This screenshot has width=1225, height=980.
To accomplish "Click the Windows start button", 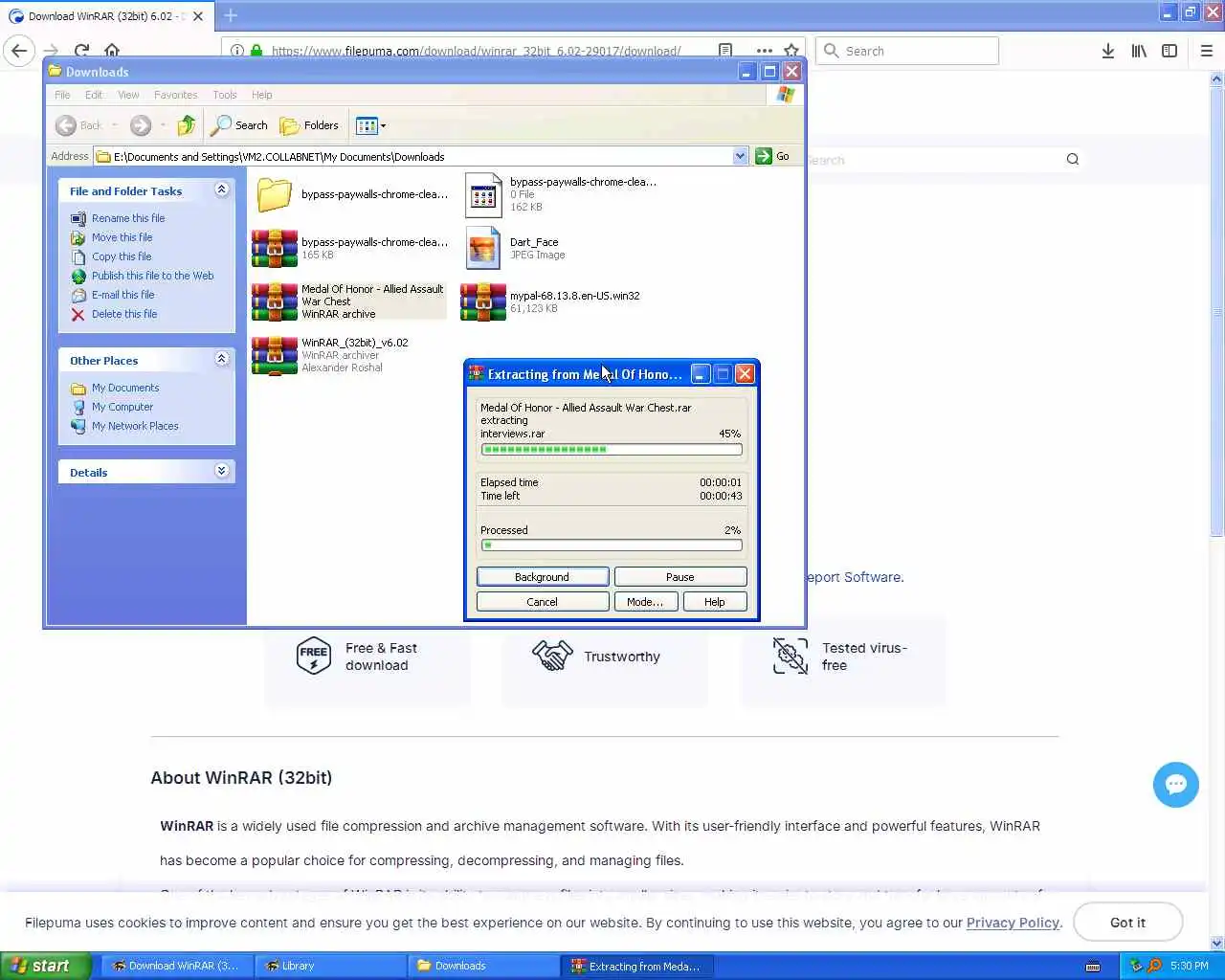I will click(45, 966).
